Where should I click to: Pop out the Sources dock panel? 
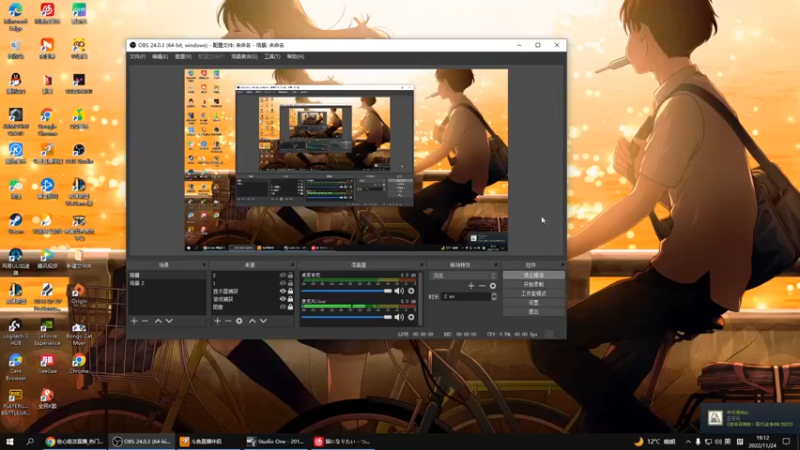(x=292, y=265)
